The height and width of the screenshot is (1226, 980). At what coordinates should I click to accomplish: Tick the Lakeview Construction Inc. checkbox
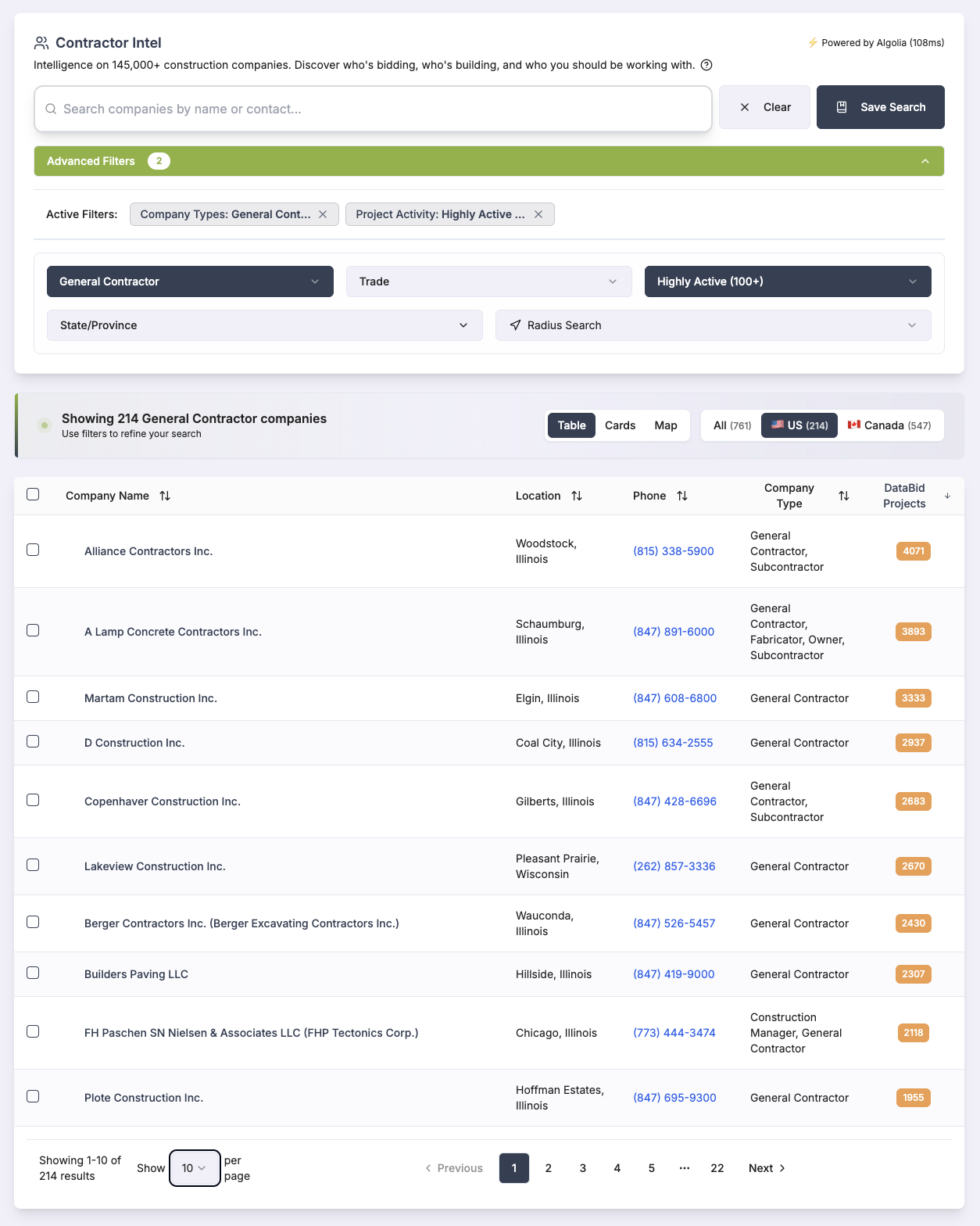[33, 865]
